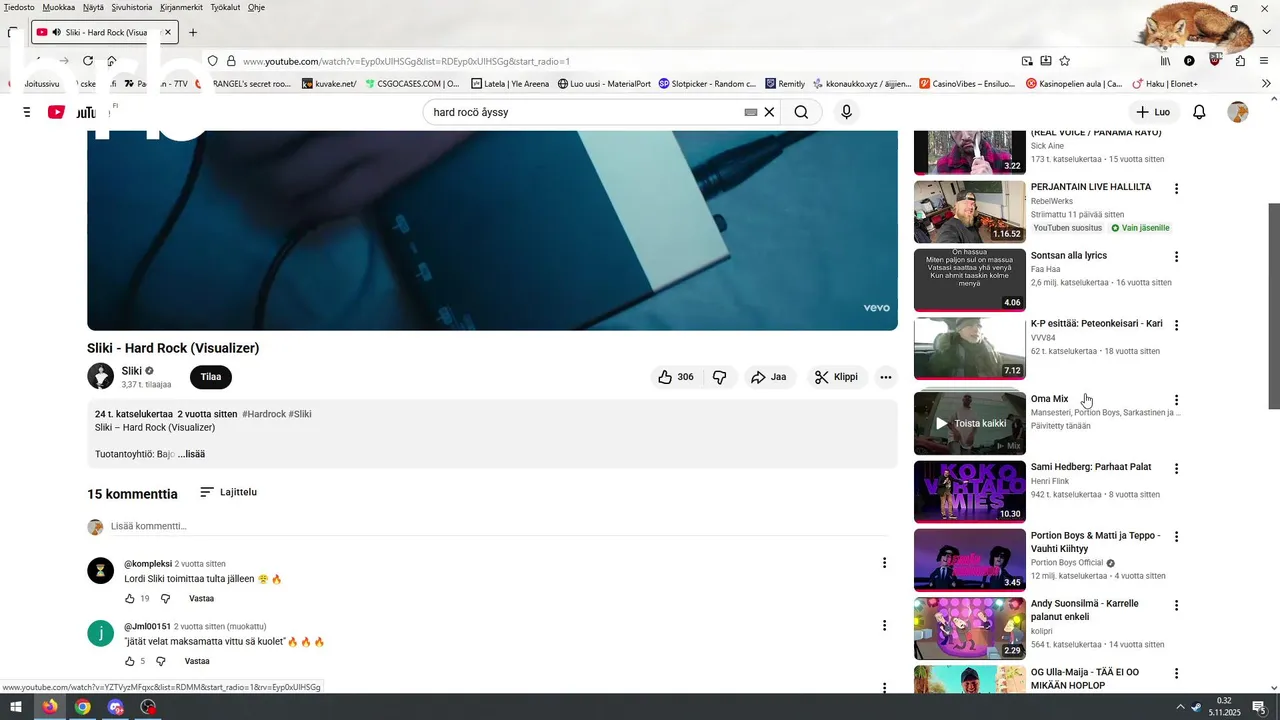This screenshot has width=1280, height=720.
Task: Click the hard rocö äyssy search field
Action: point(585,112)
